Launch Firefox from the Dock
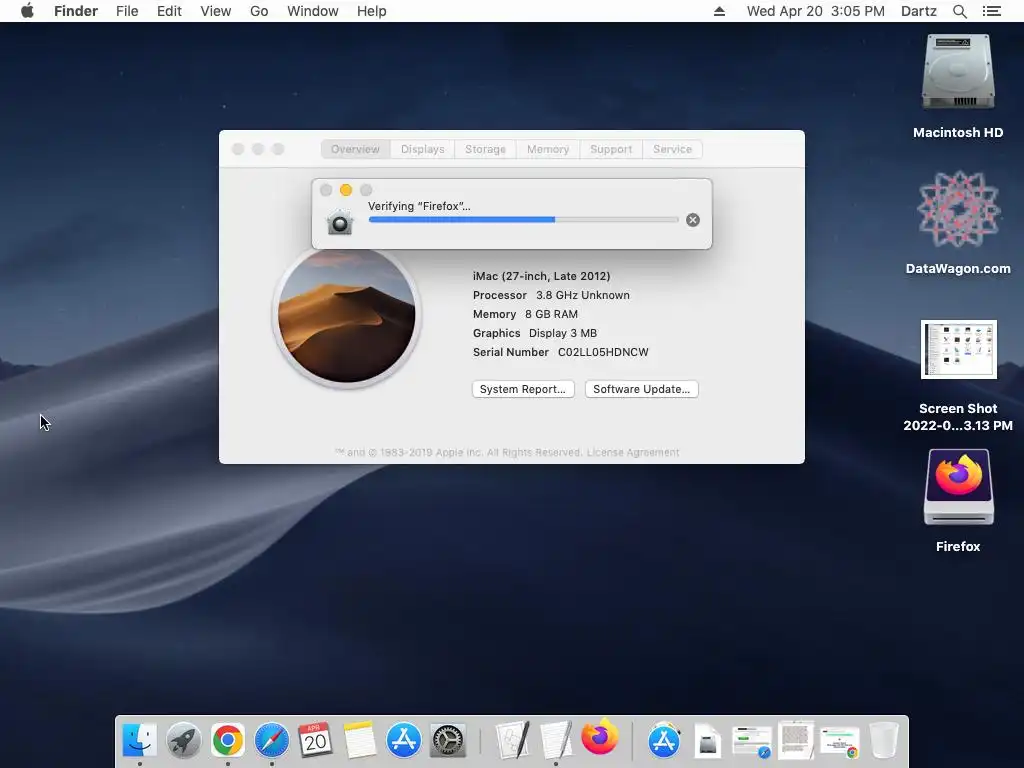This screenshot has width=1024, height=768. coord(600,738)
